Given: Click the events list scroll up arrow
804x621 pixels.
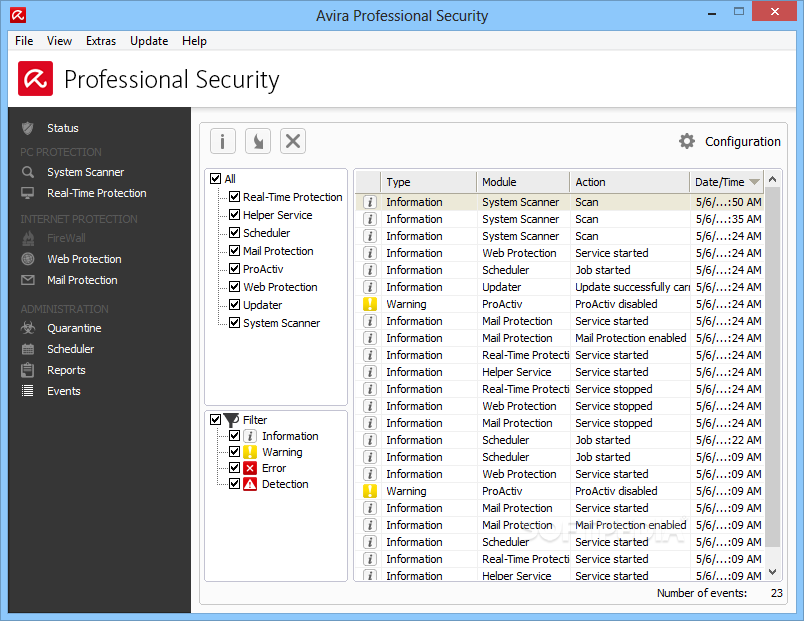Looking at the screenshot, I should (x=773, y=179).
